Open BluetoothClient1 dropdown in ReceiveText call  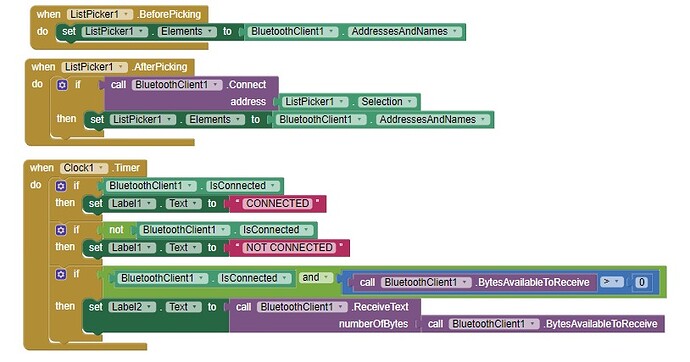(x=302, y=307)
